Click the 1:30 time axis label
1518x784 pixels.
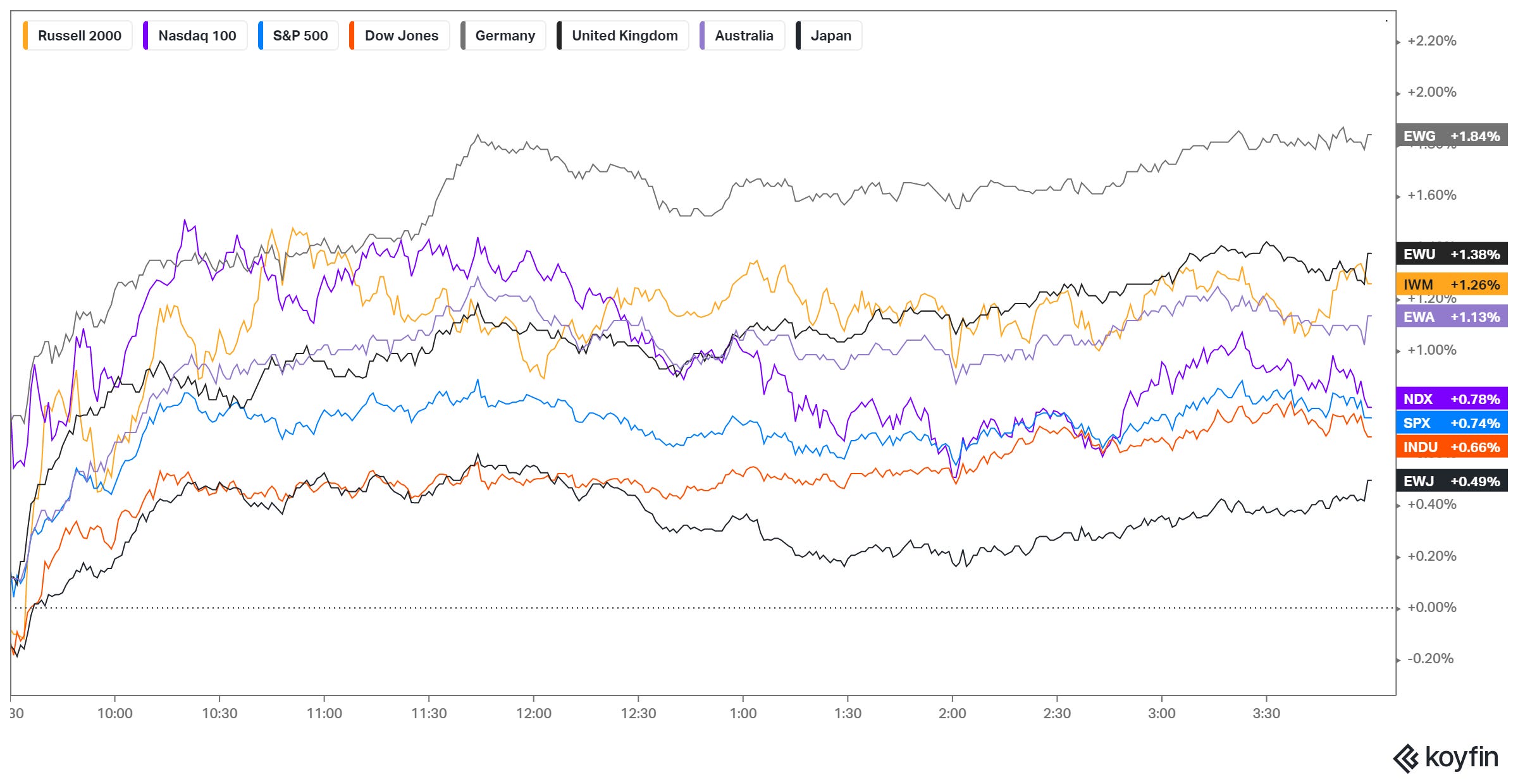[848, 713]
